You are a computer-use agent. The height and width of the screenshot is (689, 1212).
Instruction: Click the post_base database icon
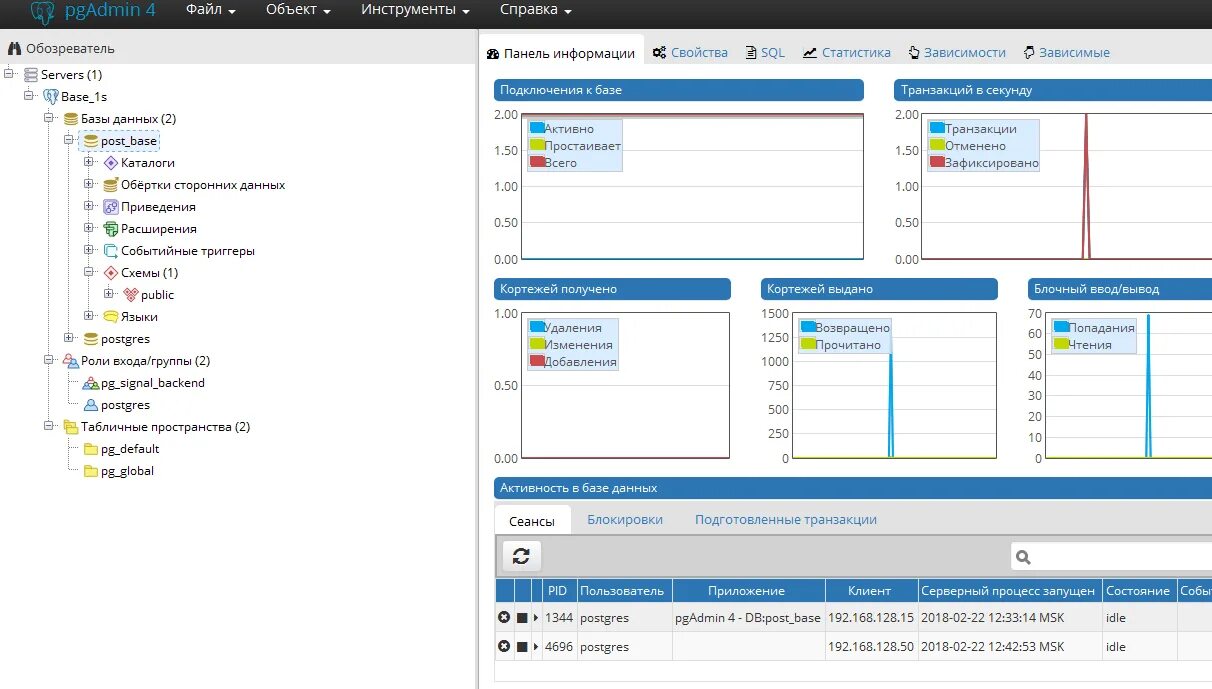(90, 141)
